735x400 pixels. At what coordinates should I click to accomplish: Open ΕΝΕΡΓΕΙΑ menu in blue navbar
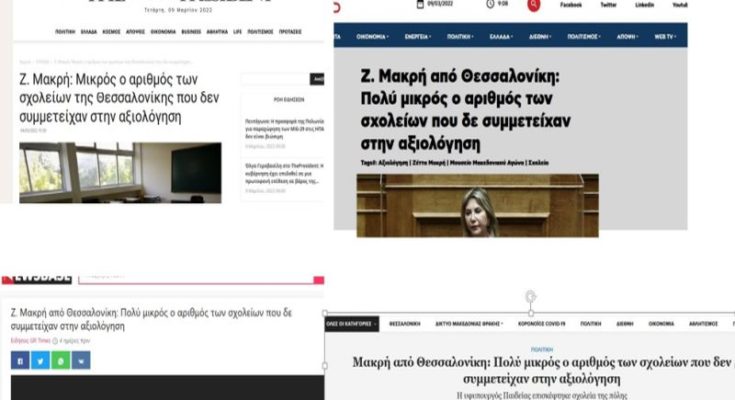(418, 37)
